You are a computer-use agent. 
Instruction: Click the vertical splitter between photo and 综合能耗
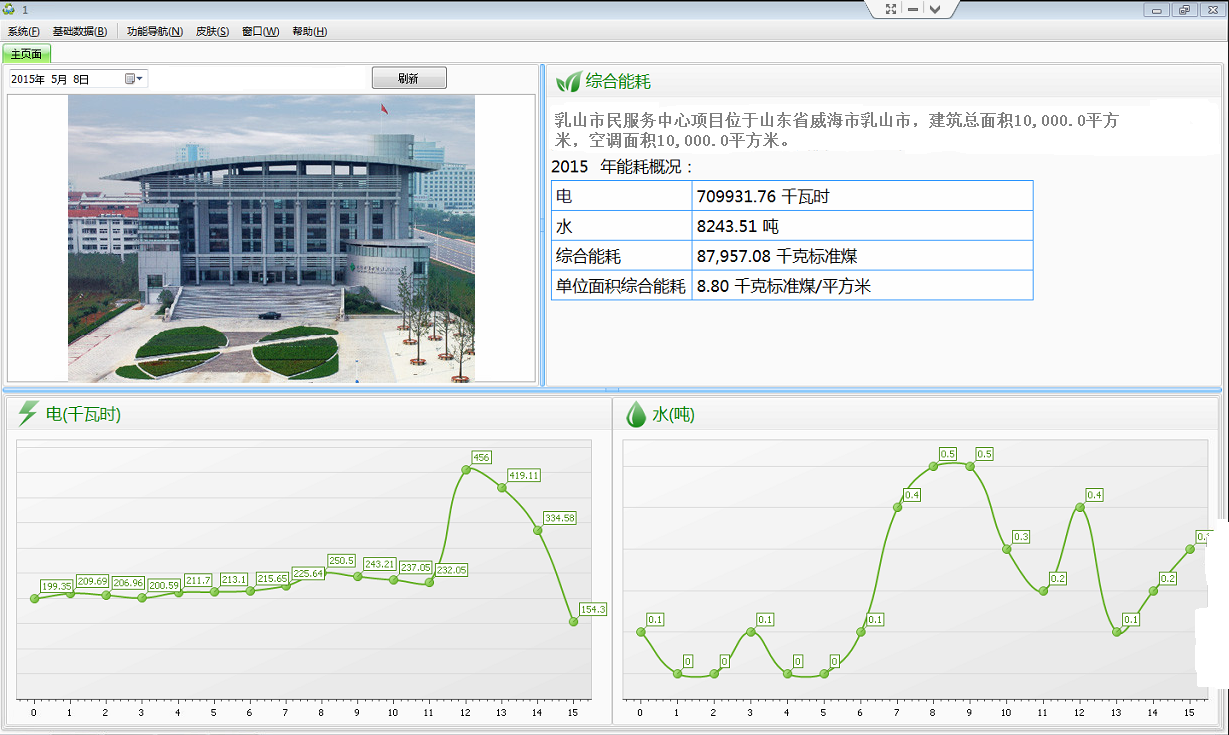click(542, 225)
